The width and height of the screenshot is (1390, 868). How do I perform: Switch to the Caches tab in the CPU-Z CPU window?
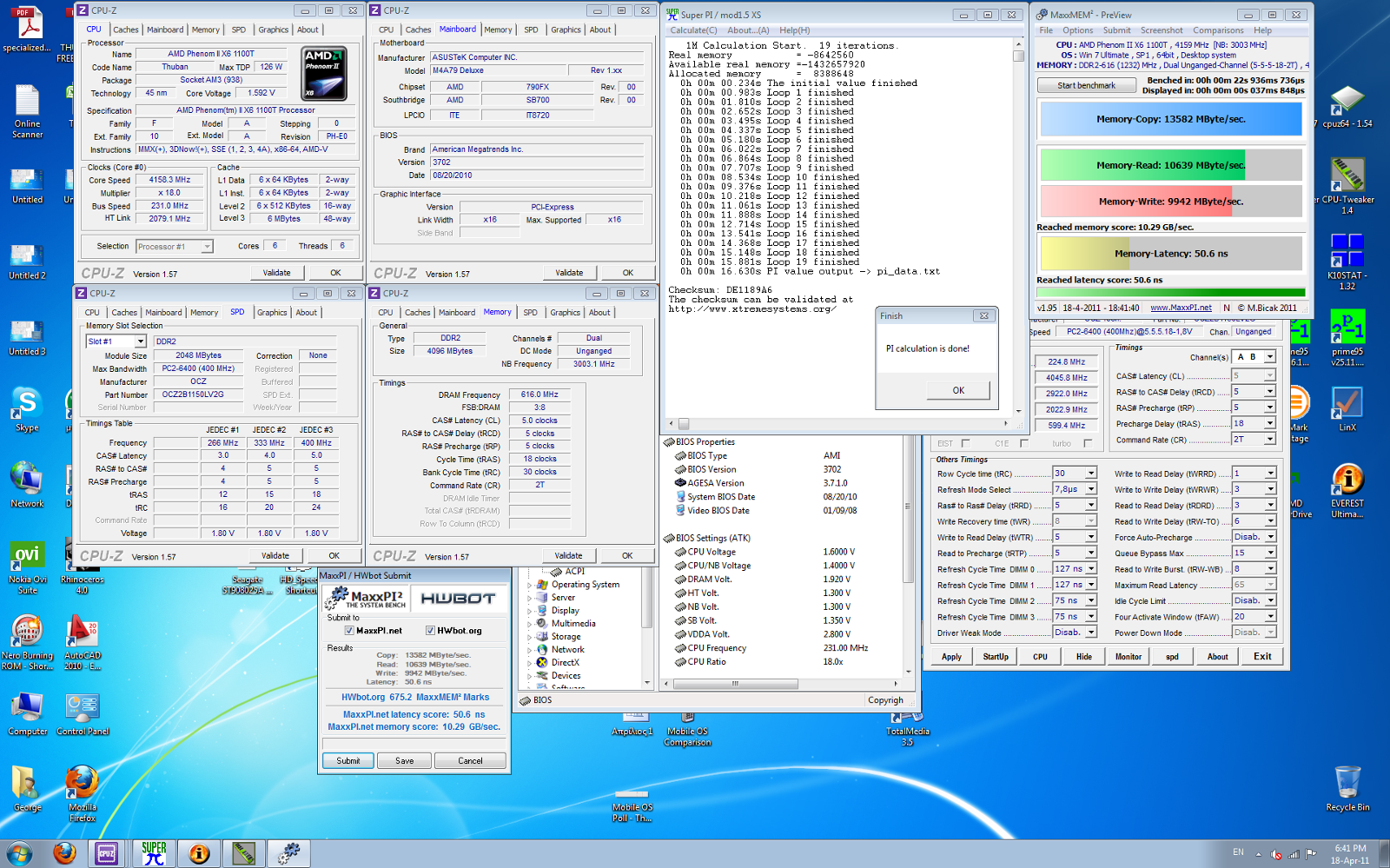point(126,30)
